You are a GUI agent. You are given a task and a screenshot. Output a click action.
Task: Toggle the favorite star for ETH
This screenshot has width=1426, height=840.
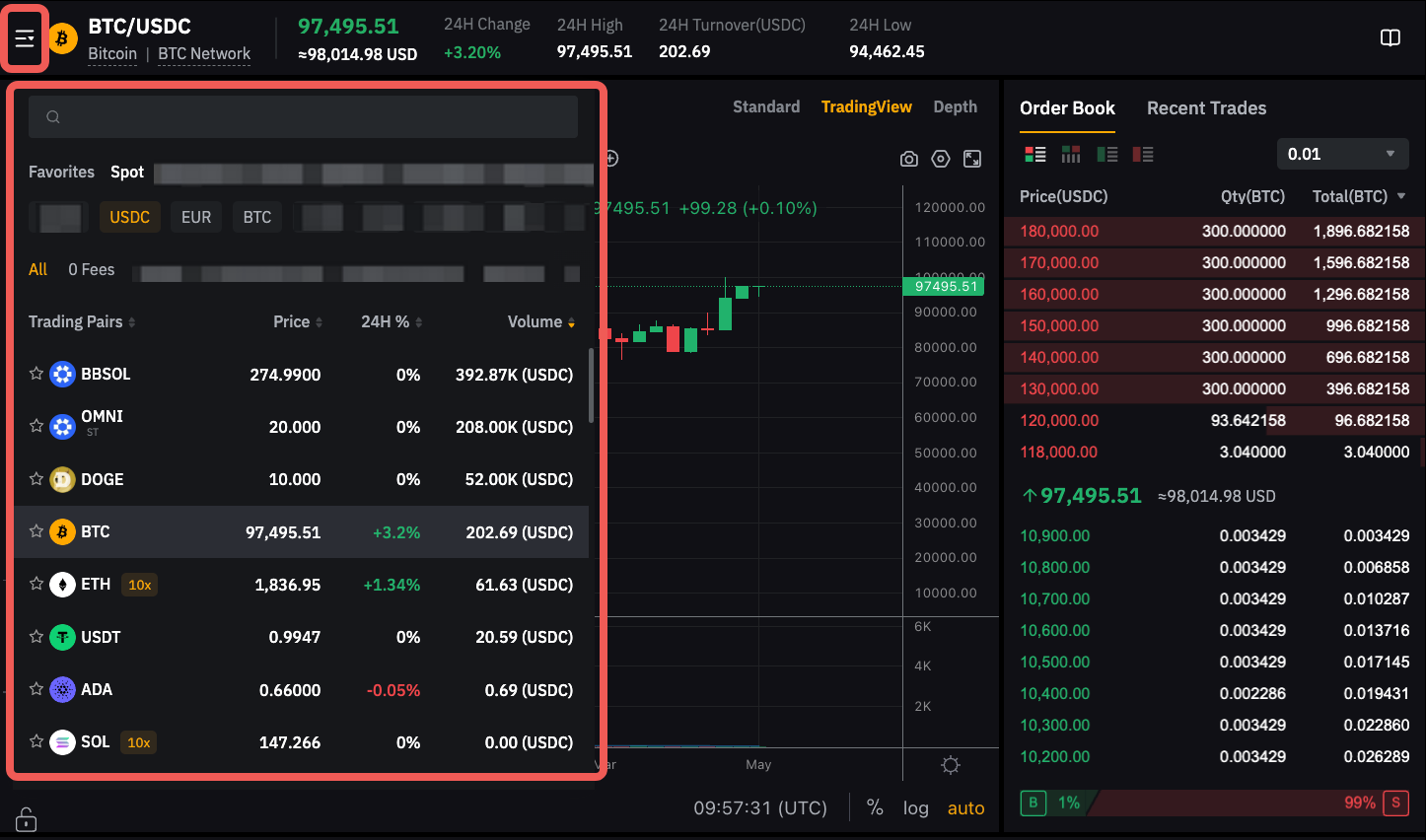click(36, 584)
